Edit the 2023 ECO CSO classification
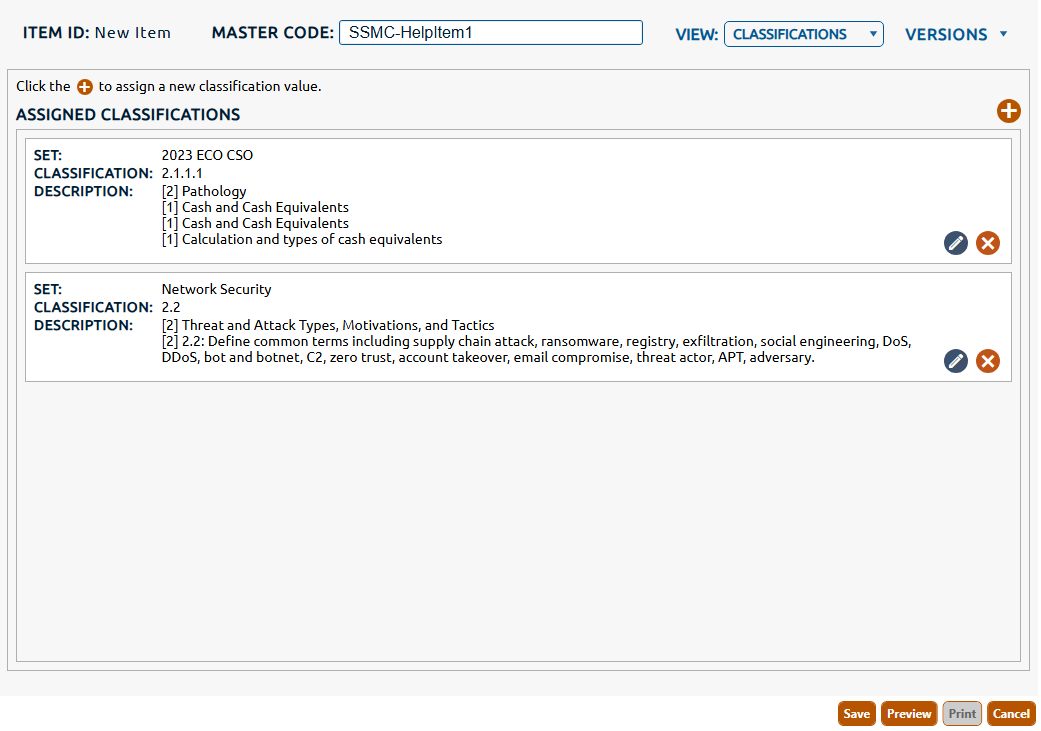1041x731 pixels. point(956,243)
